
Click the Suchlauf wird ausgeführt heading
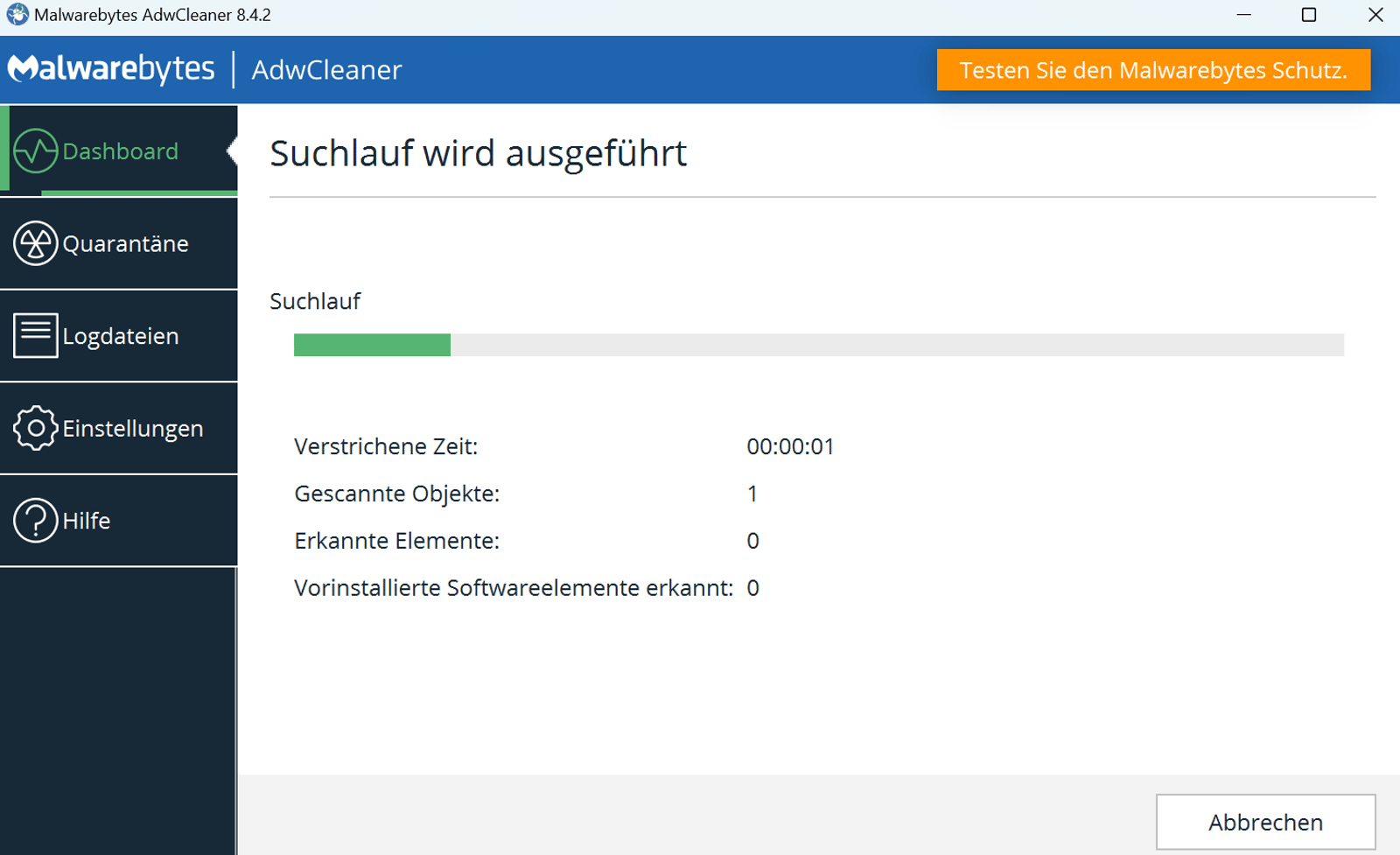(479, 153)
